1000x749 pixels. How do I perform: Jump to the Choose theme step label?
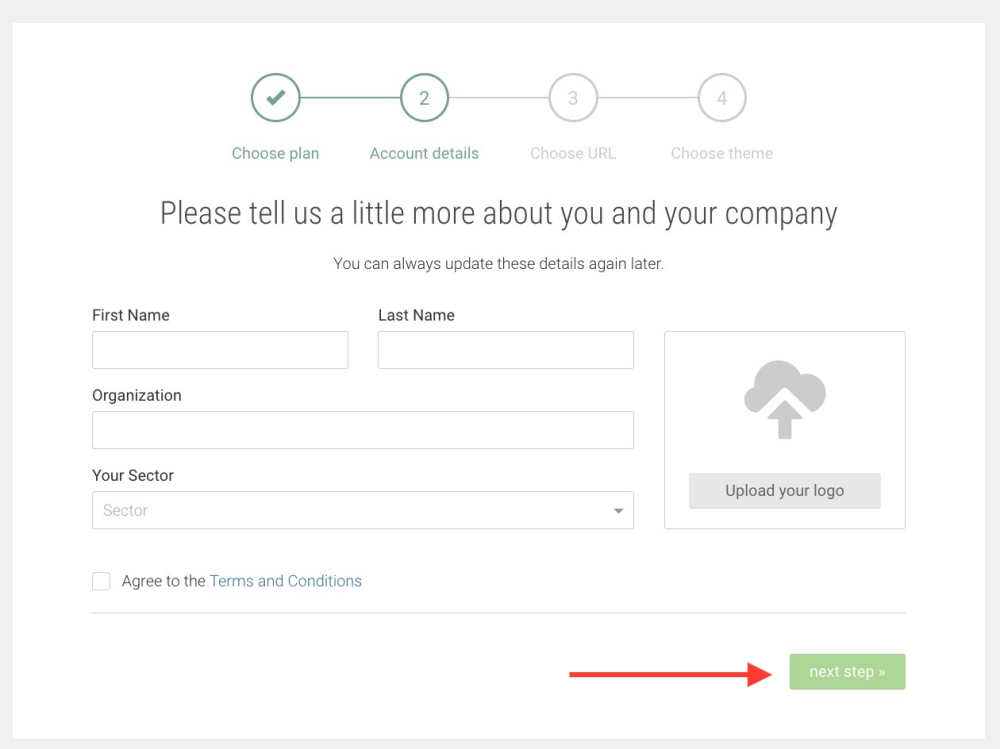[x=722, y=153]
